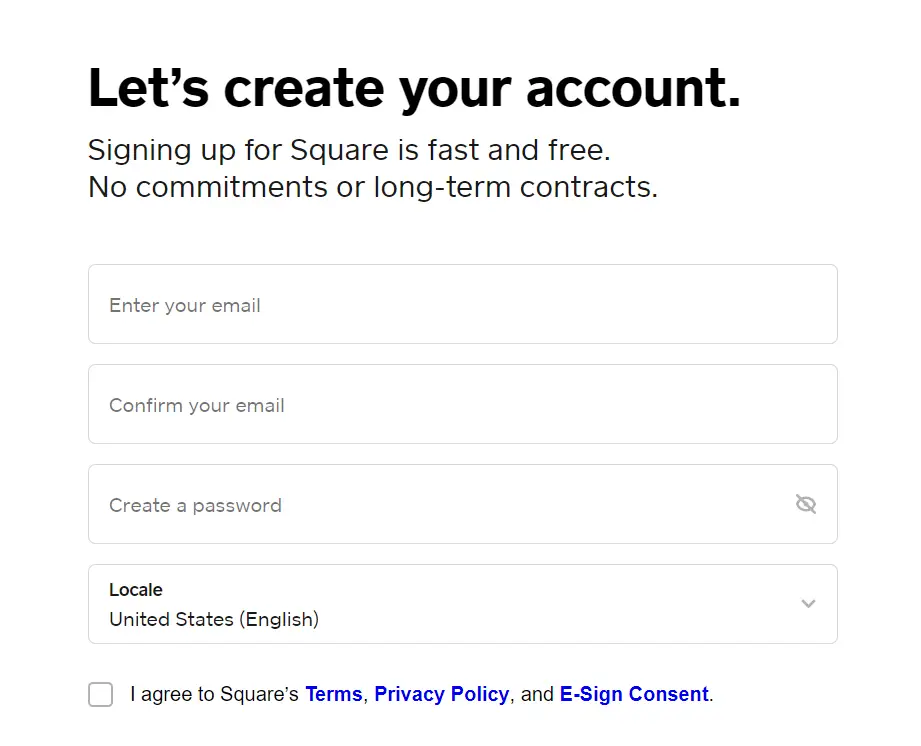Click the 'Let's create your account.' heading
This screenshot has height=746, width=921.
(x=414, y=88)
